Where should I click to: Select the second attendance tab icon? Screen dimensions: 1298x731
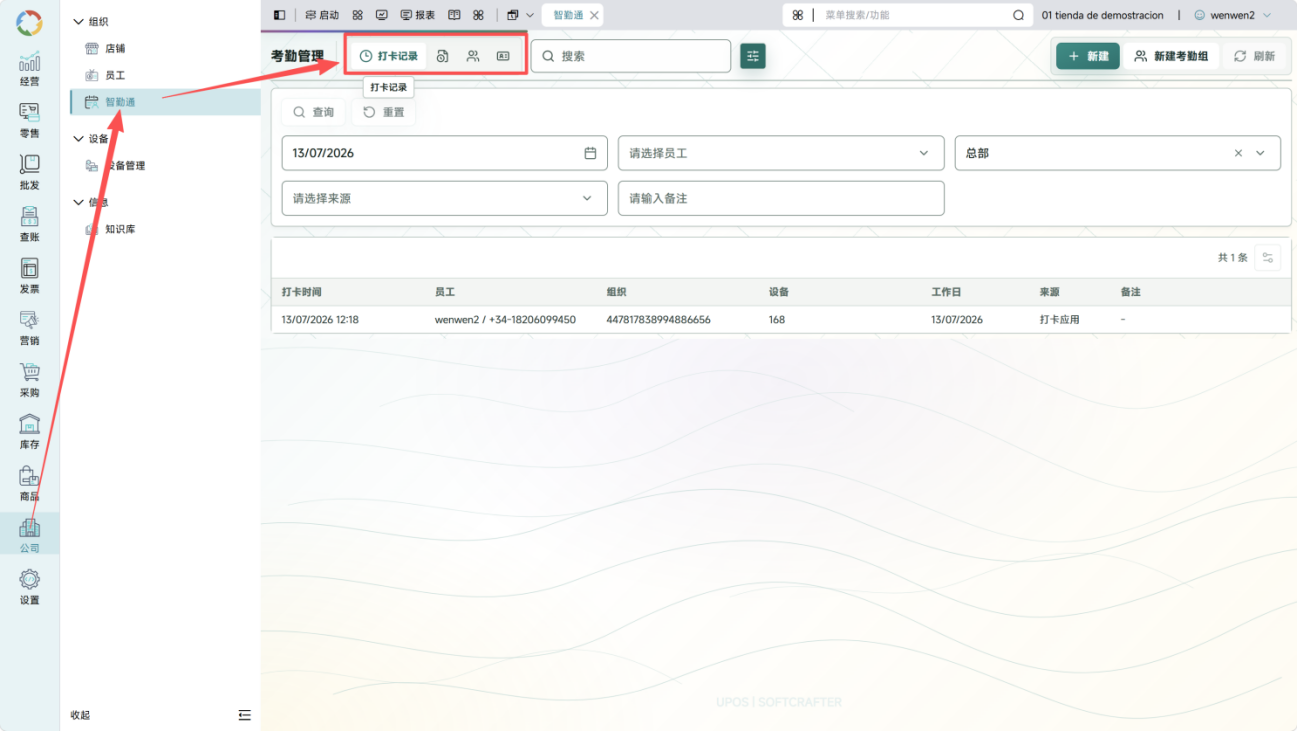coord(442,56)
